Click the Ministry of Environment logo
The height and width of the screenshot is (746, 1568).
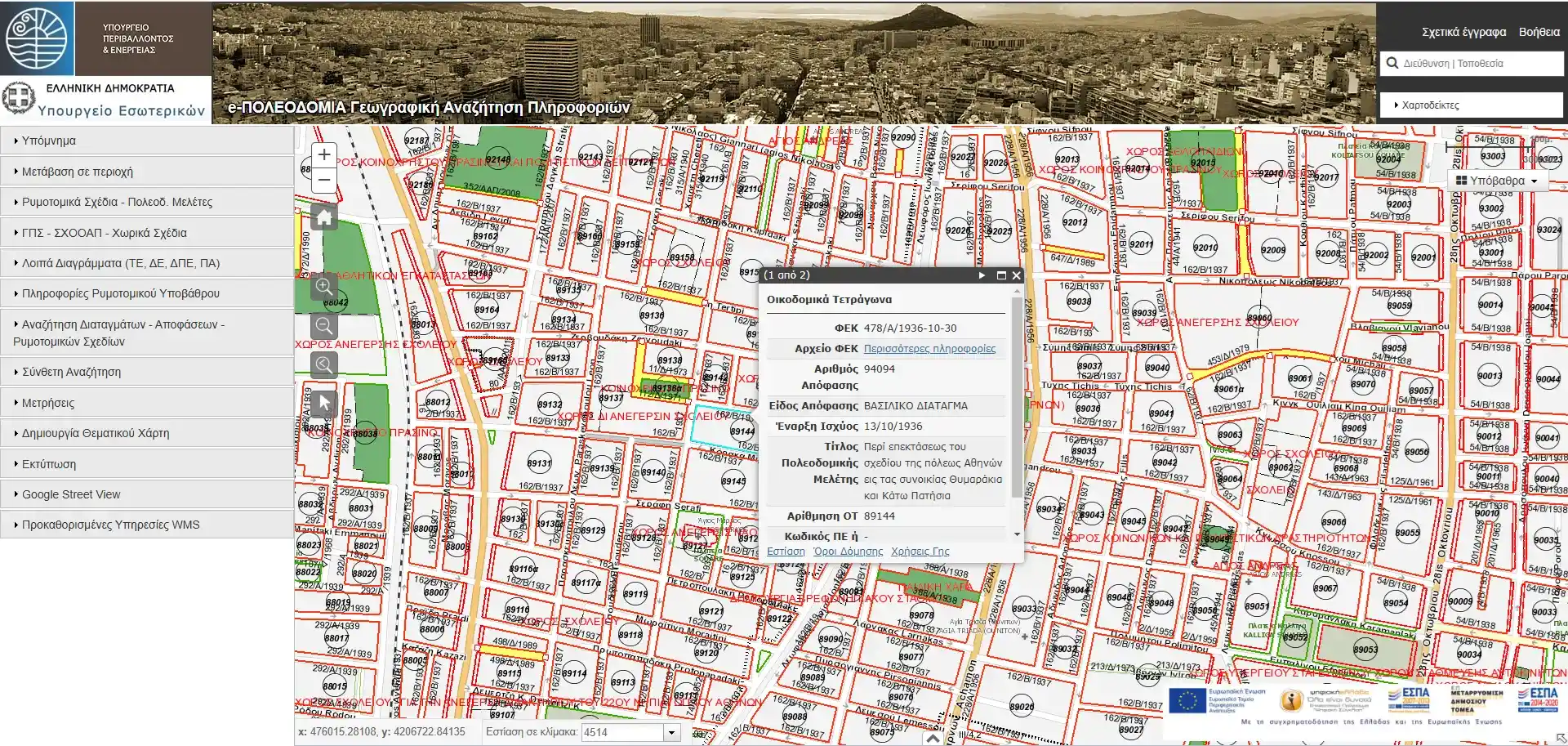38,38
